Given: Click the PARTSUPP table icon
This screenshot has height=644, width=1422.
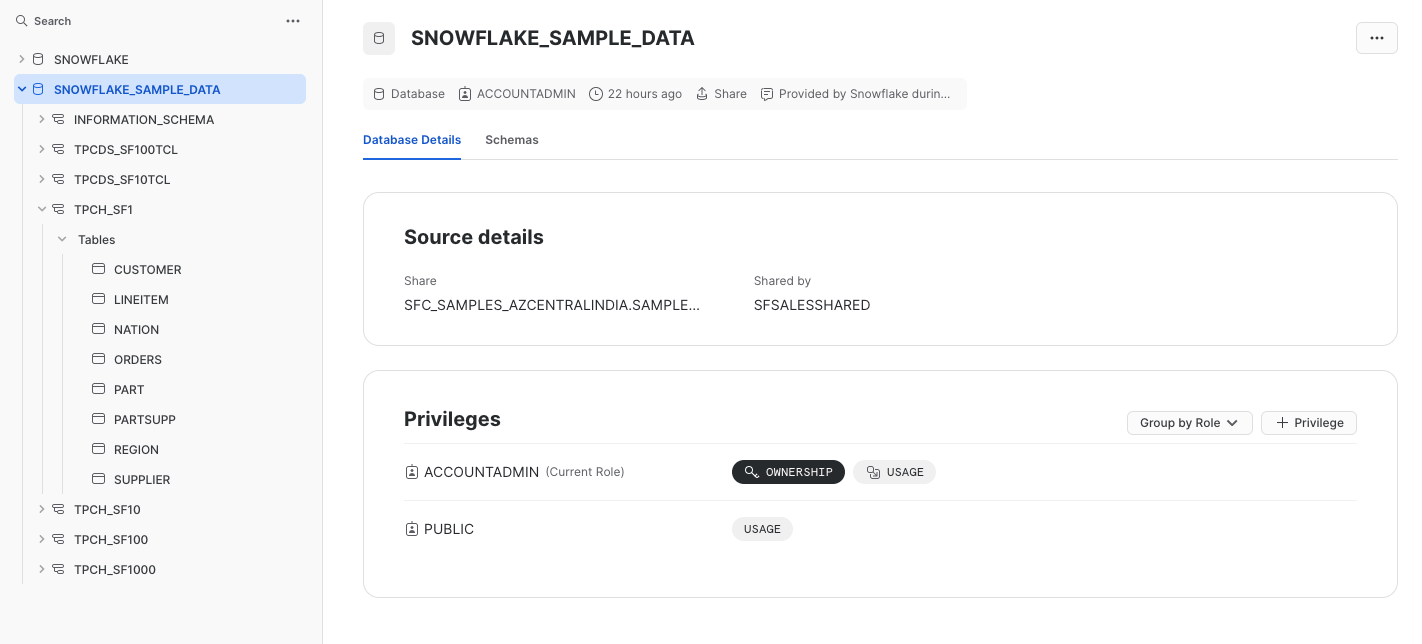Looking at the screenshot, I should 98,419.
